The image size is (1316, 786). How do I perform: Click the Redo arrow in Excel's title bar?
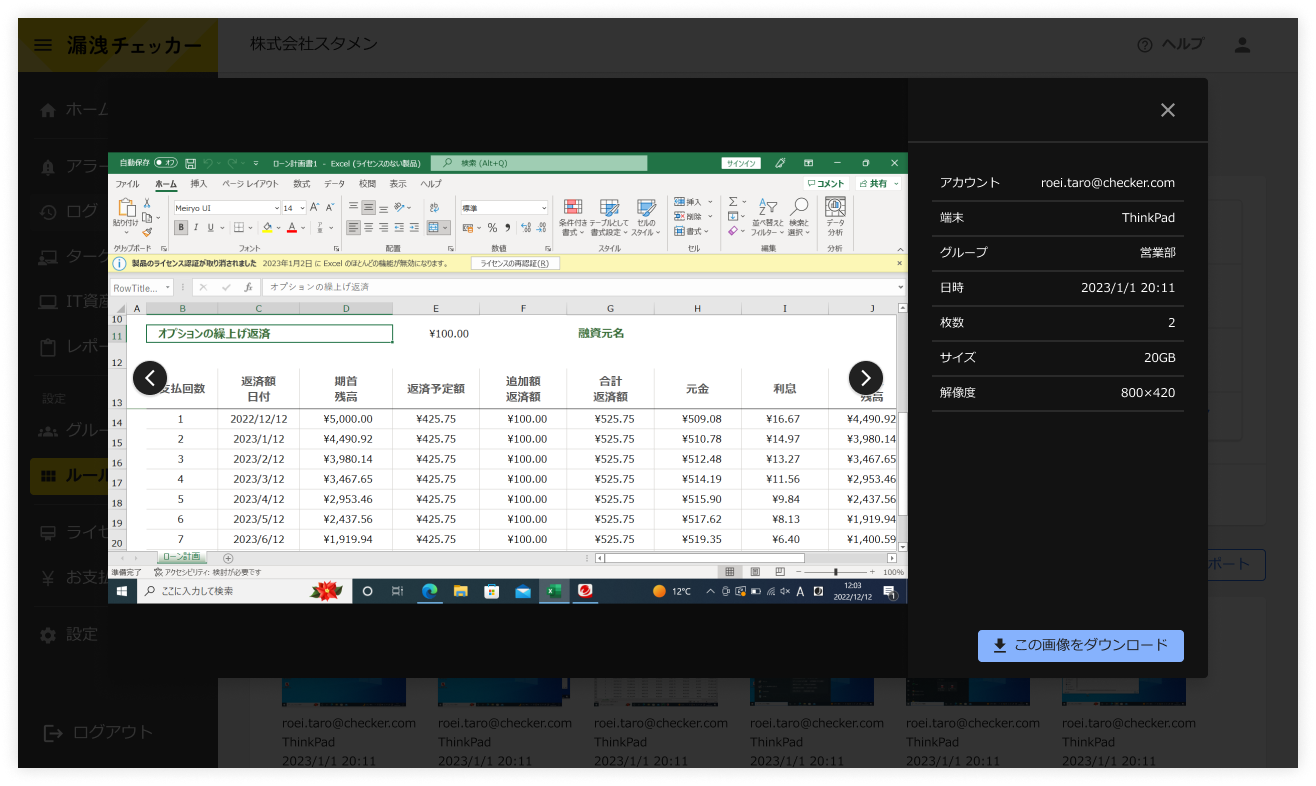pos(232,163)
